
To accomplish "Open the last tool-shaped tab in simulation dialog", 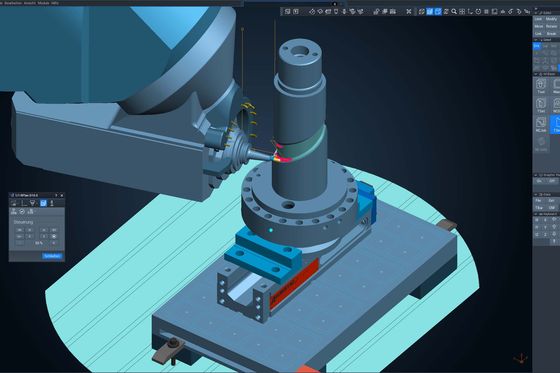I will pyautogui.click(x=52, y=203).
